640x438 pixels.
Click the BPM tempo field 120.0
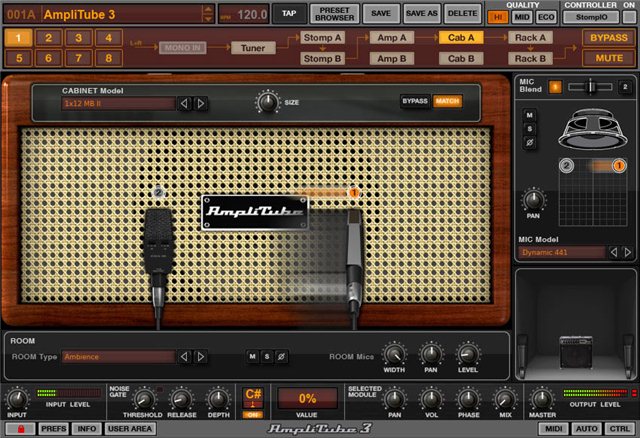coord(244,15)
